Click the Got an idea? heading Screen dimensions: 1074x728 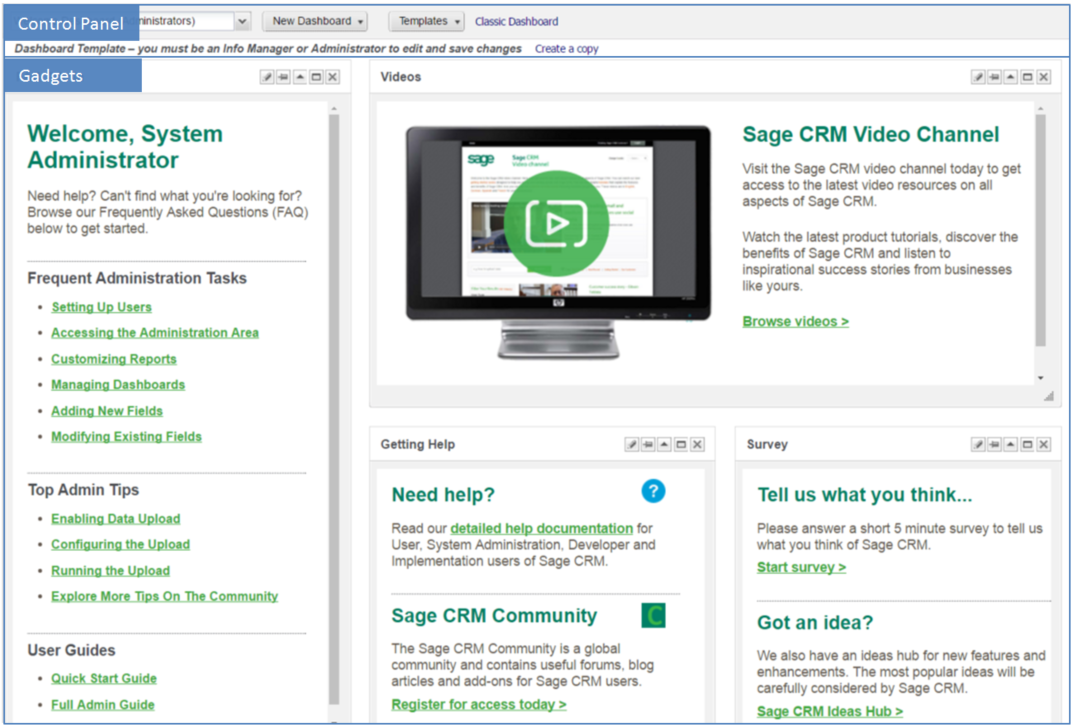815,623
